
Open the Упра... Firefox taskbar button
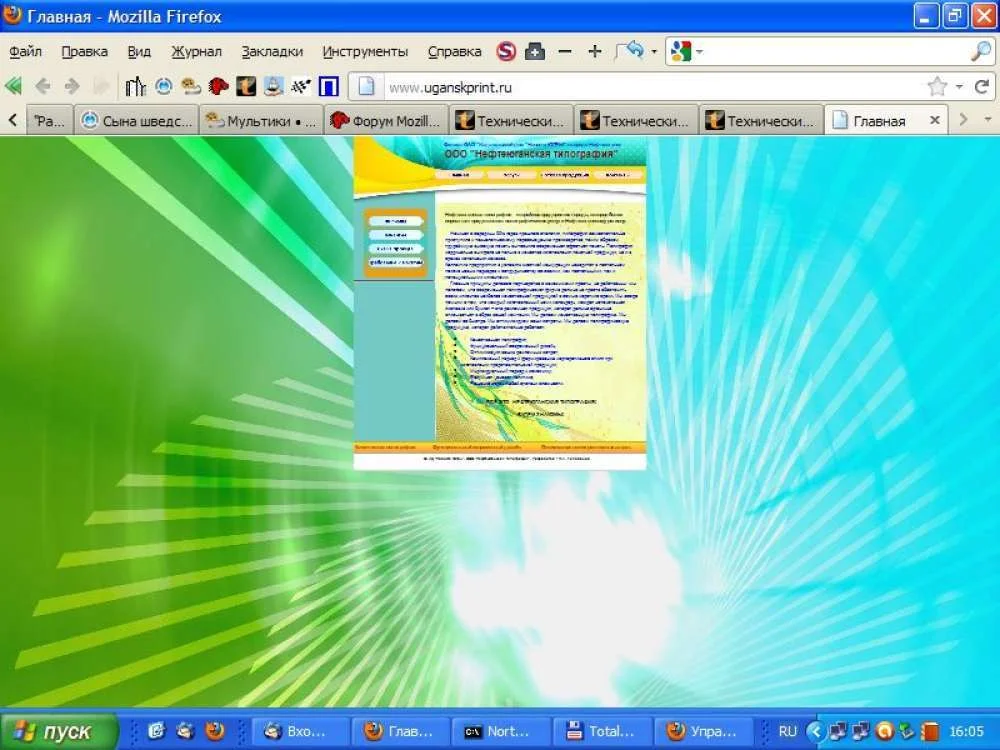[x=703, y=731]
